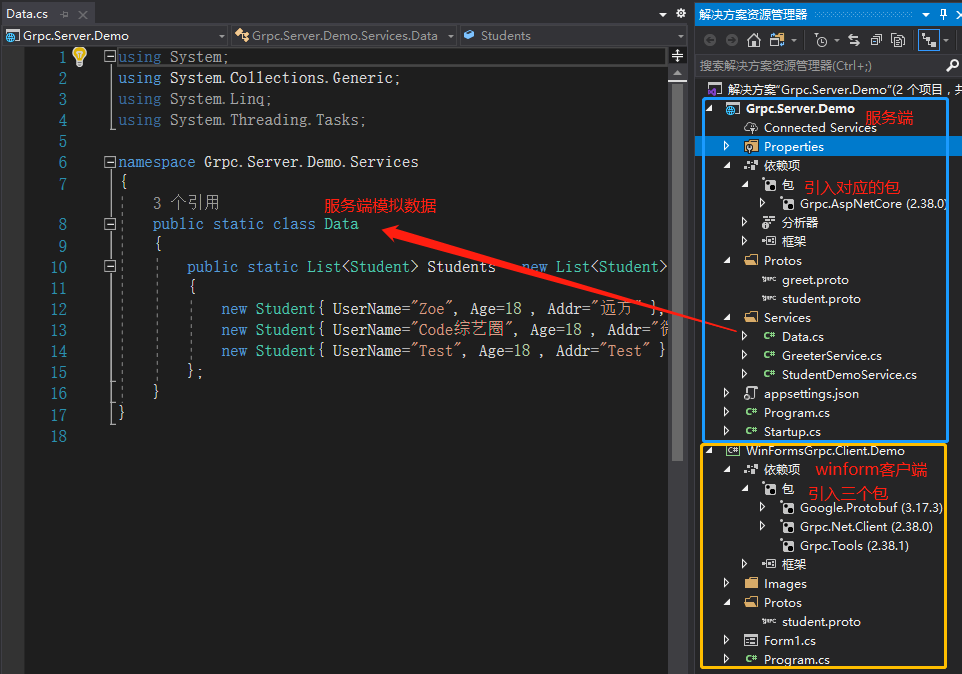The image size is (962, 674).
Task: Click the Protos folder icon under Grpc.Server.Demo
Action: pos(751,260)
